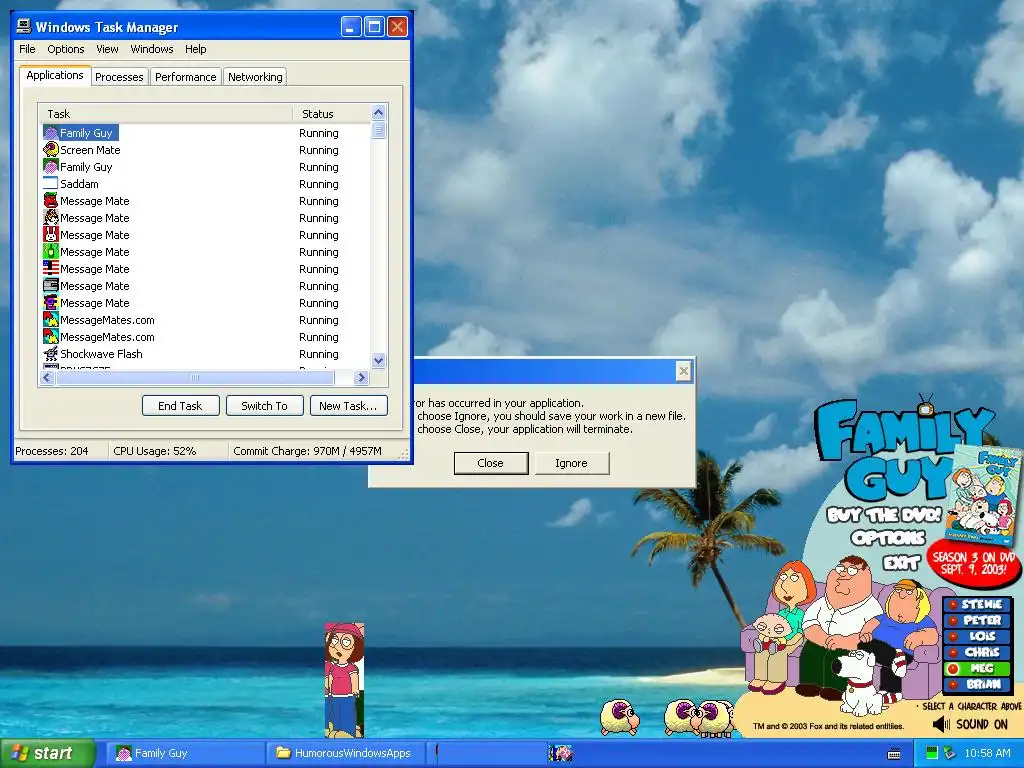1024x768 pixels.
Task: Open the File menu in Task Manager
Action: pos(27,49)
